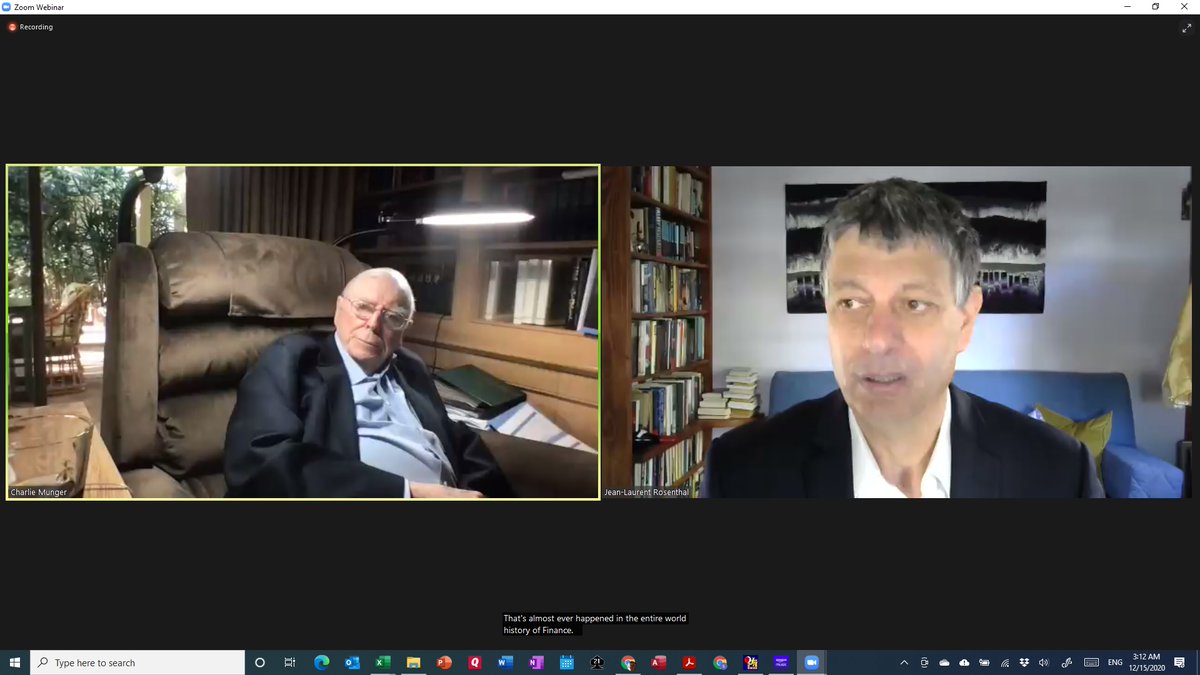Open Word from the taskbar

[x=505, y=662]
